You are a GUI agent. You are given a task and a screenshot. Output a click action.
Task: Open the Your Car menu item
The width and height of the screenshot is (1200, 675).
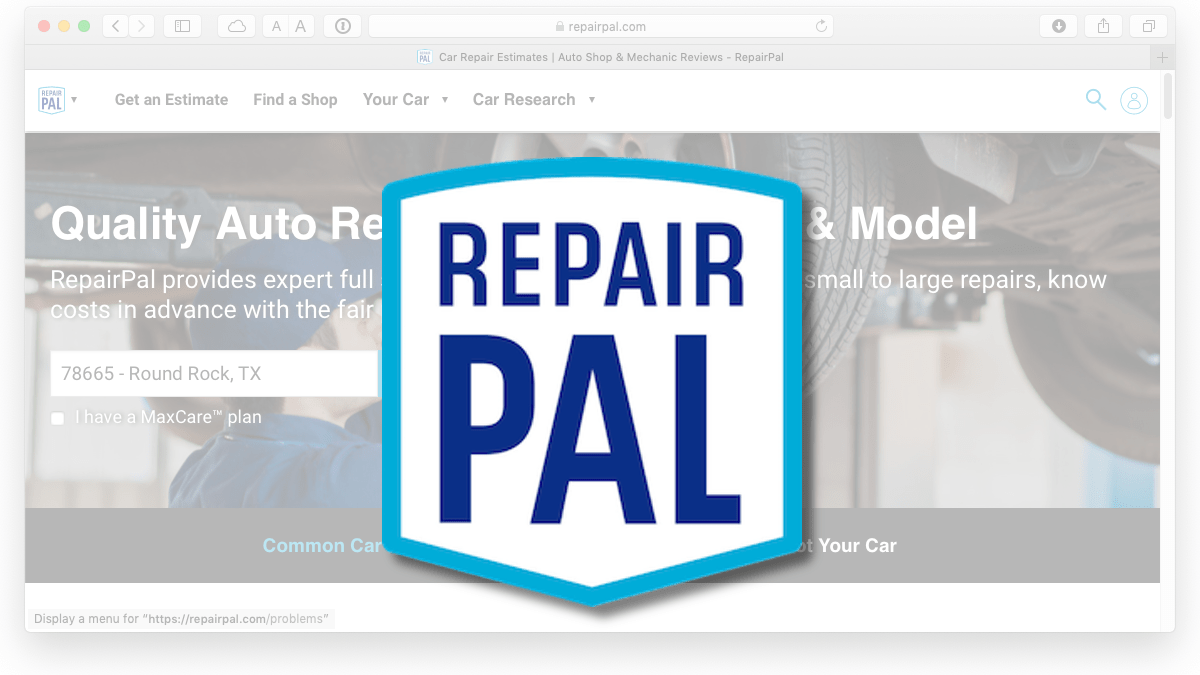point(396,100)
